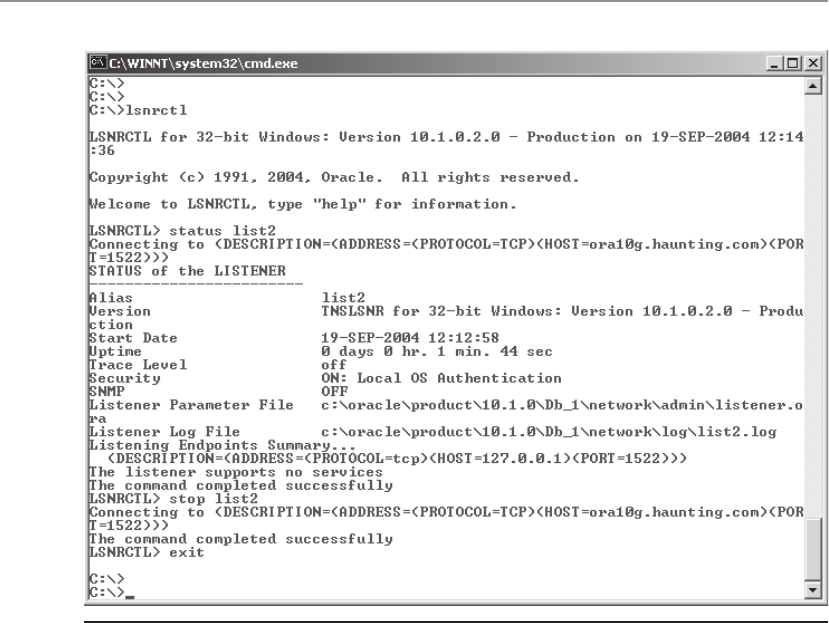Viewport: 829px width, 623px height.
Task: Click the Copyright Oracle line
Action: (x=334, y=178)
